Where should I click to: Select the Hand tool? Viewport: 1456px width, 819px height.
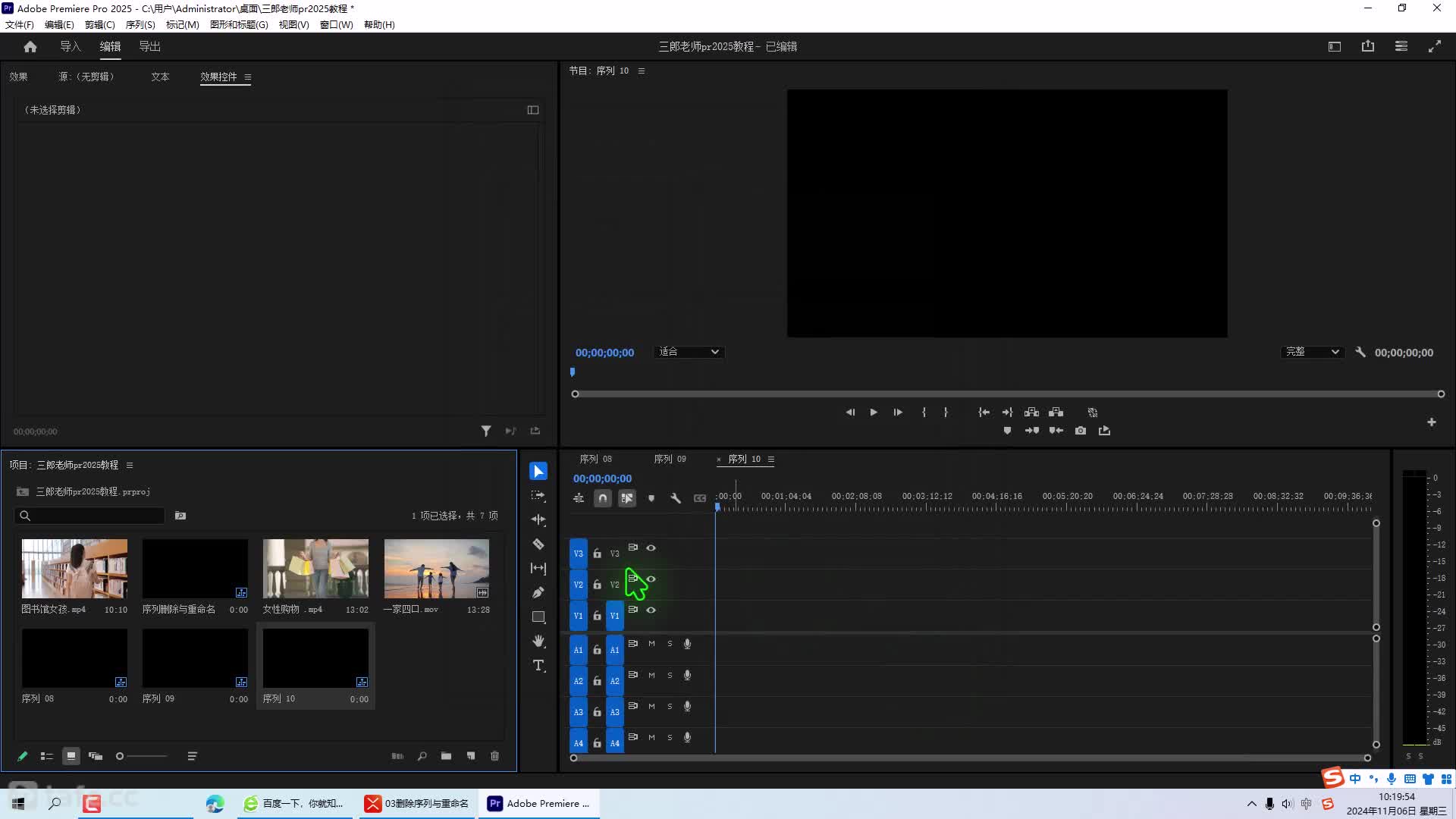point(538,641)
